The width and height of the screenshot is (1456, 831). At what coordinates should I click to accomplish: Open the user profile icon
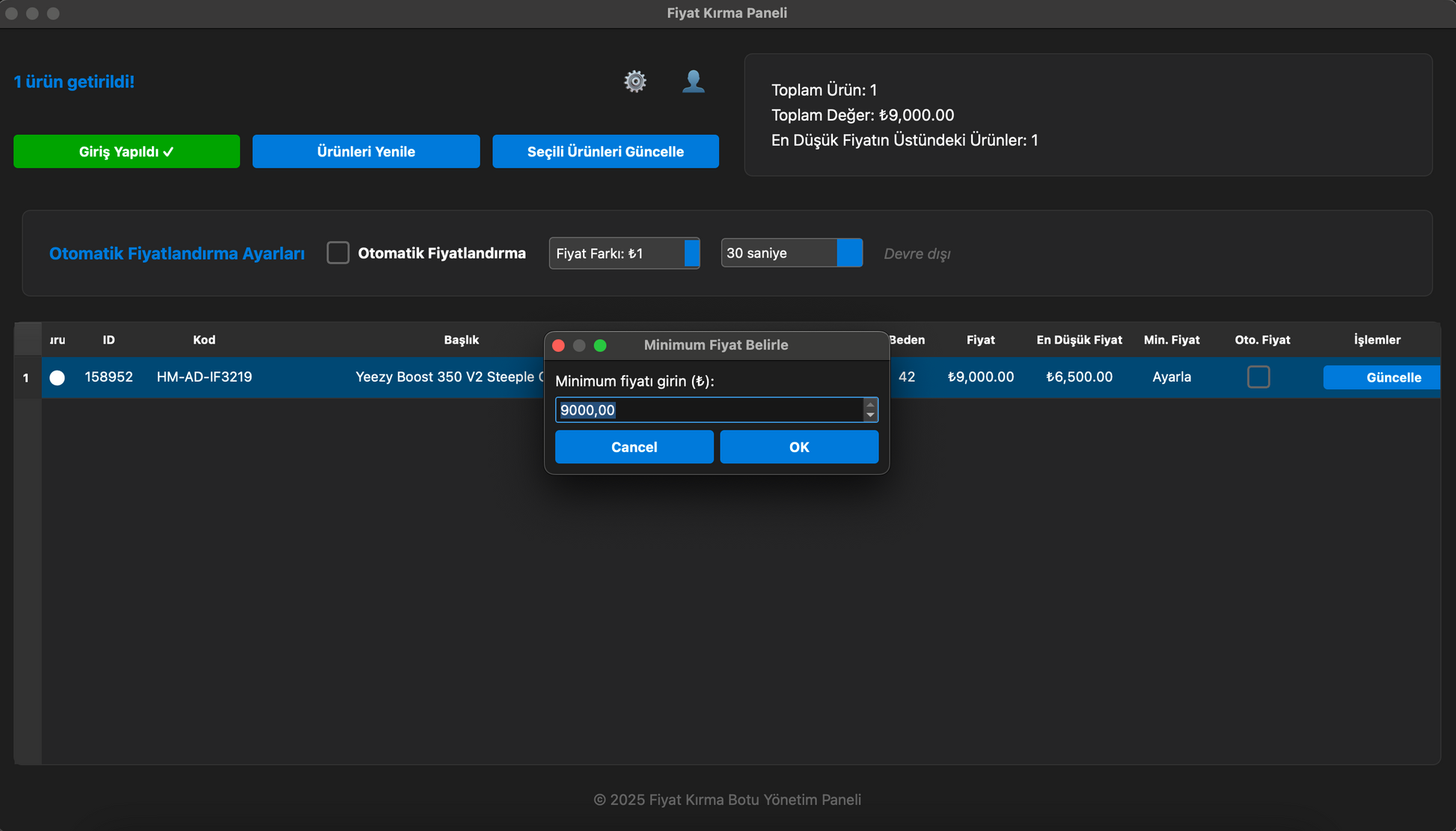[694, 81]
